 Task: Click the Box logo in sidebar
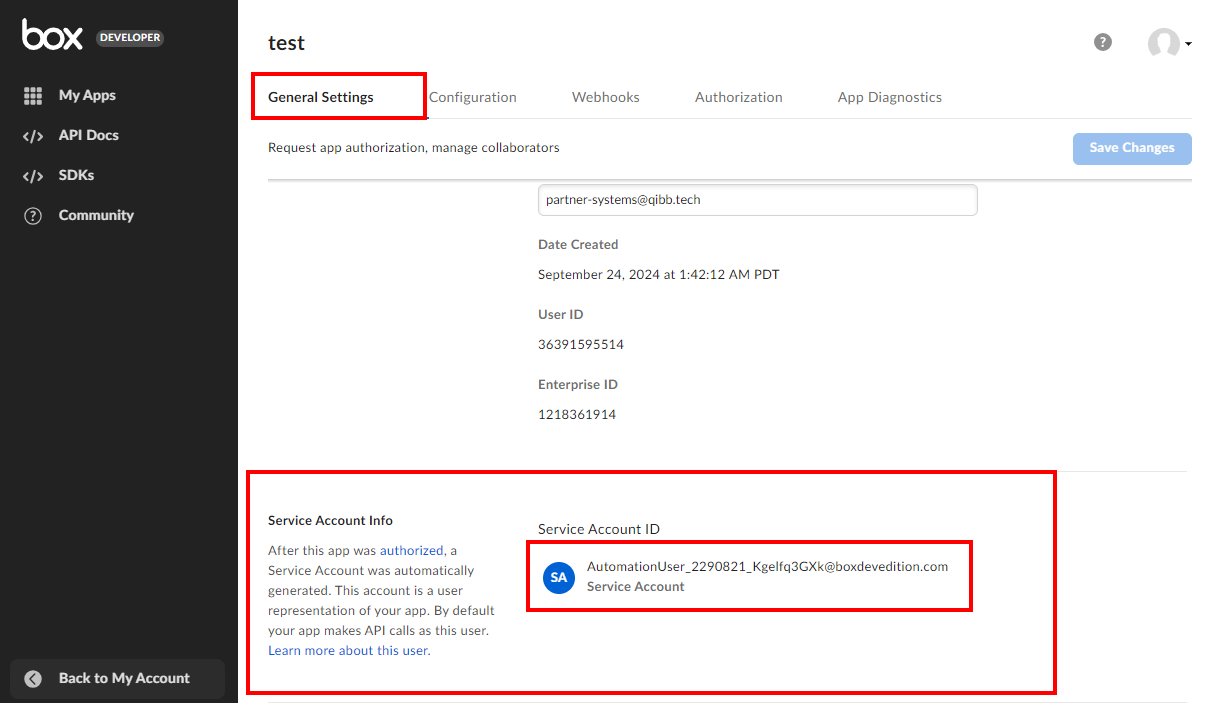52,36
